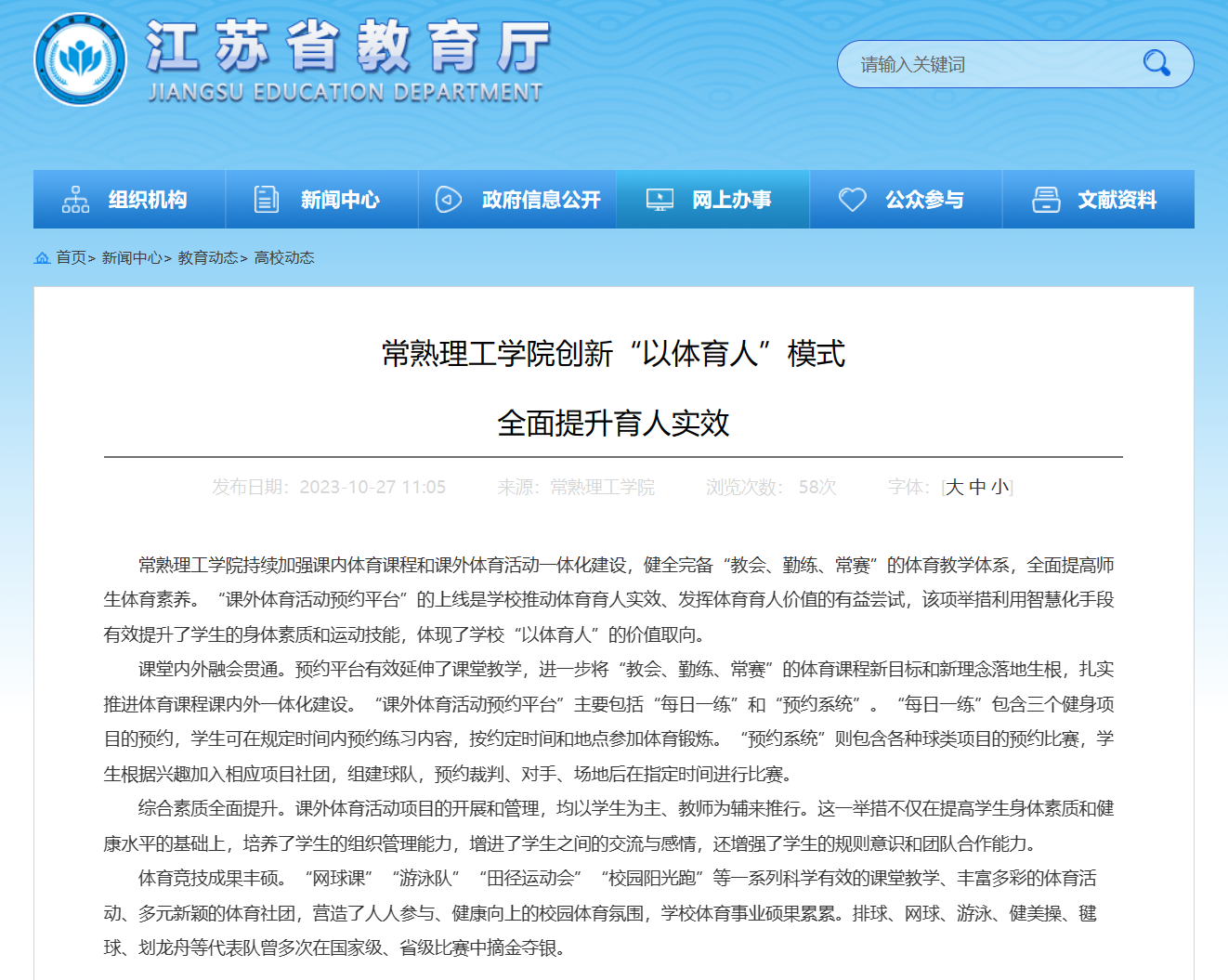Click the 政府信息公开 circular icon

(x=449, y=200)
